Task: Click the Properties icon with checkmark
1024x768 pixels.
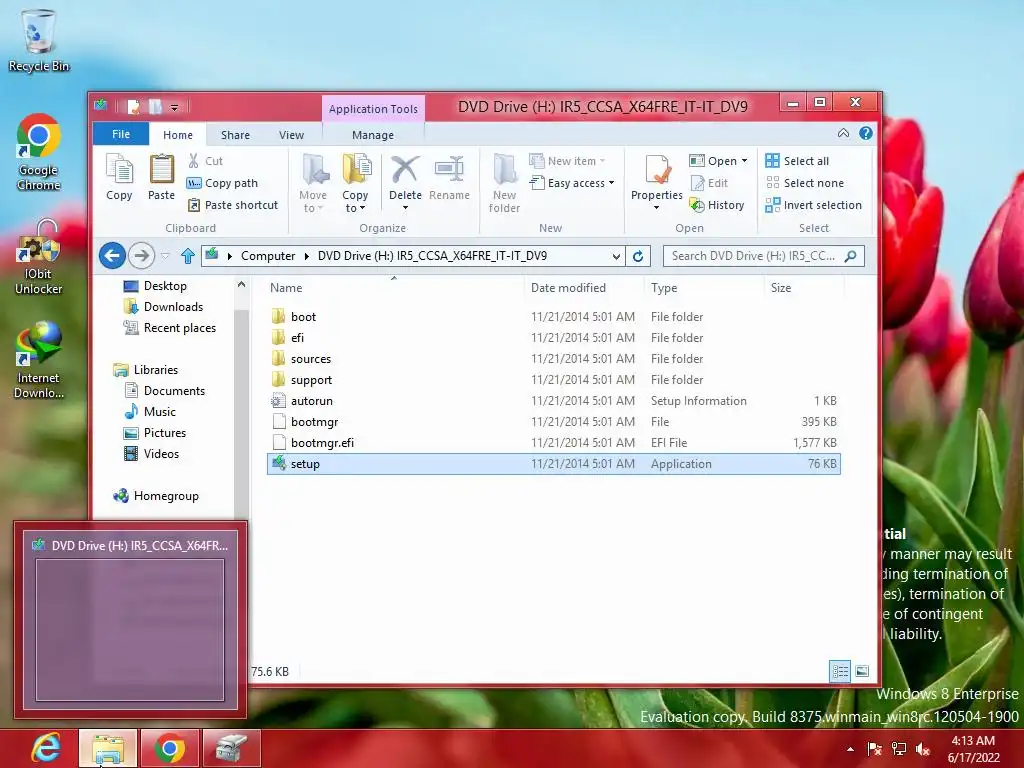Action: (x=657, y=170)
